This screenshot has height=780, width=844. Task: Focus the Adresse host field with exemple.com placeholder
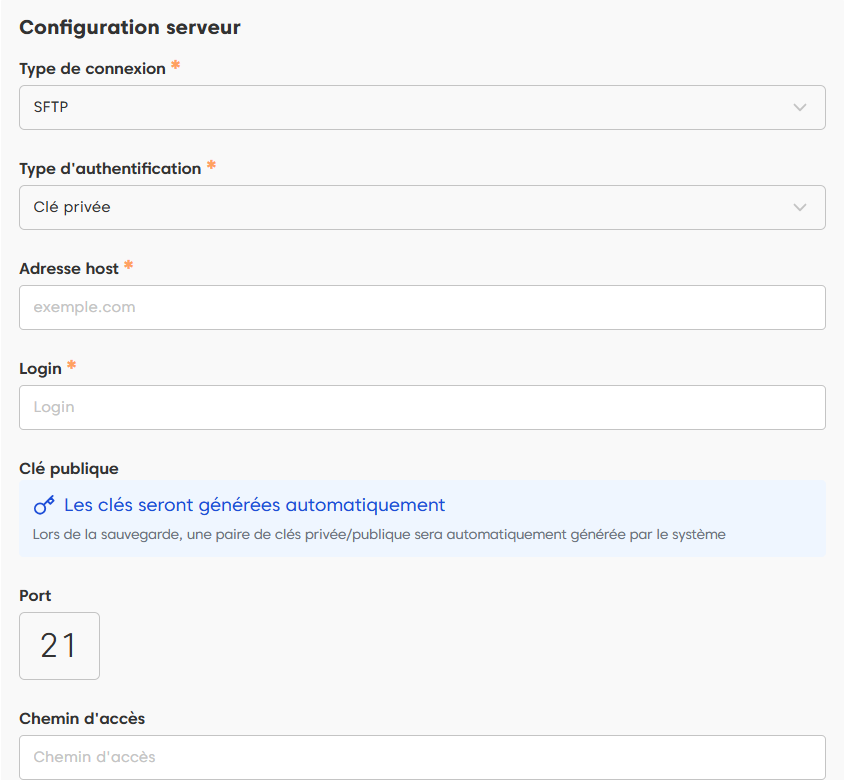pos(422,307)
